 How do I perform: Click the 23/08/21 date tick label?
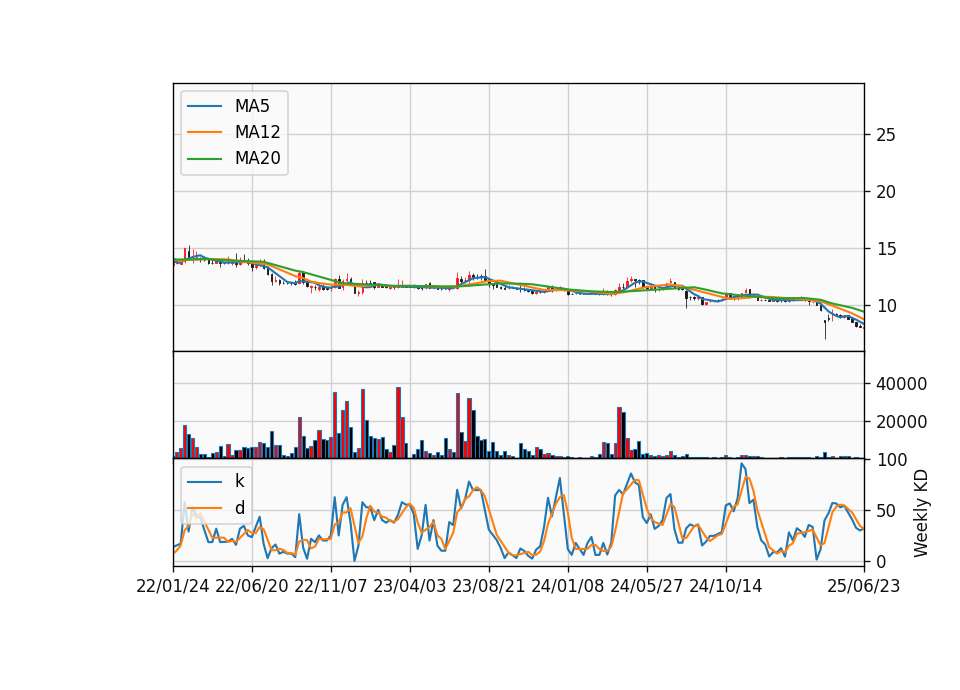click(x=489, y=586)
